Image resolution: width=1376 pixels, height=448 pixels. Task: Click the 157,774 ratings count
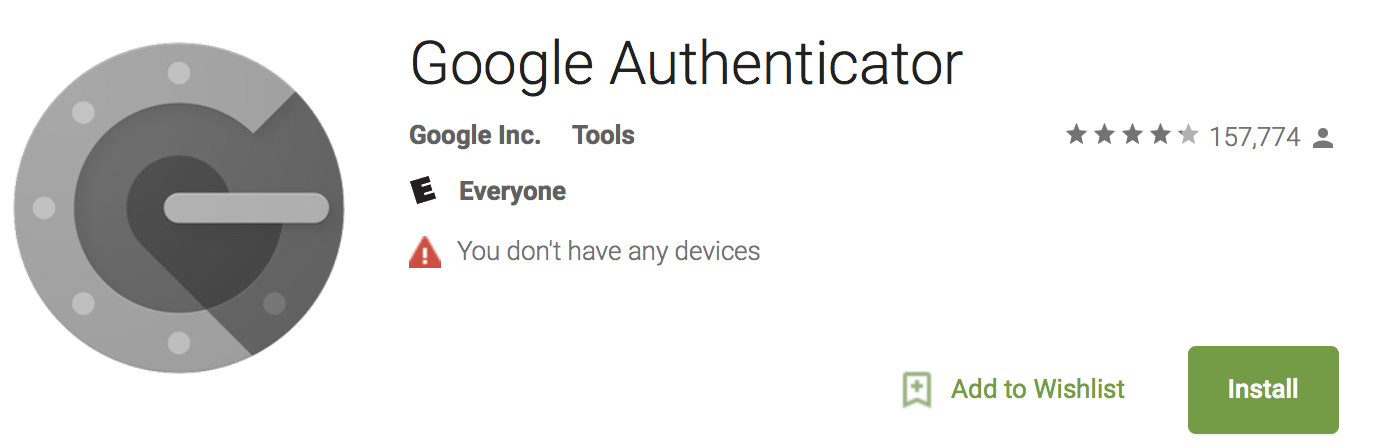(x=1254, y=137)
